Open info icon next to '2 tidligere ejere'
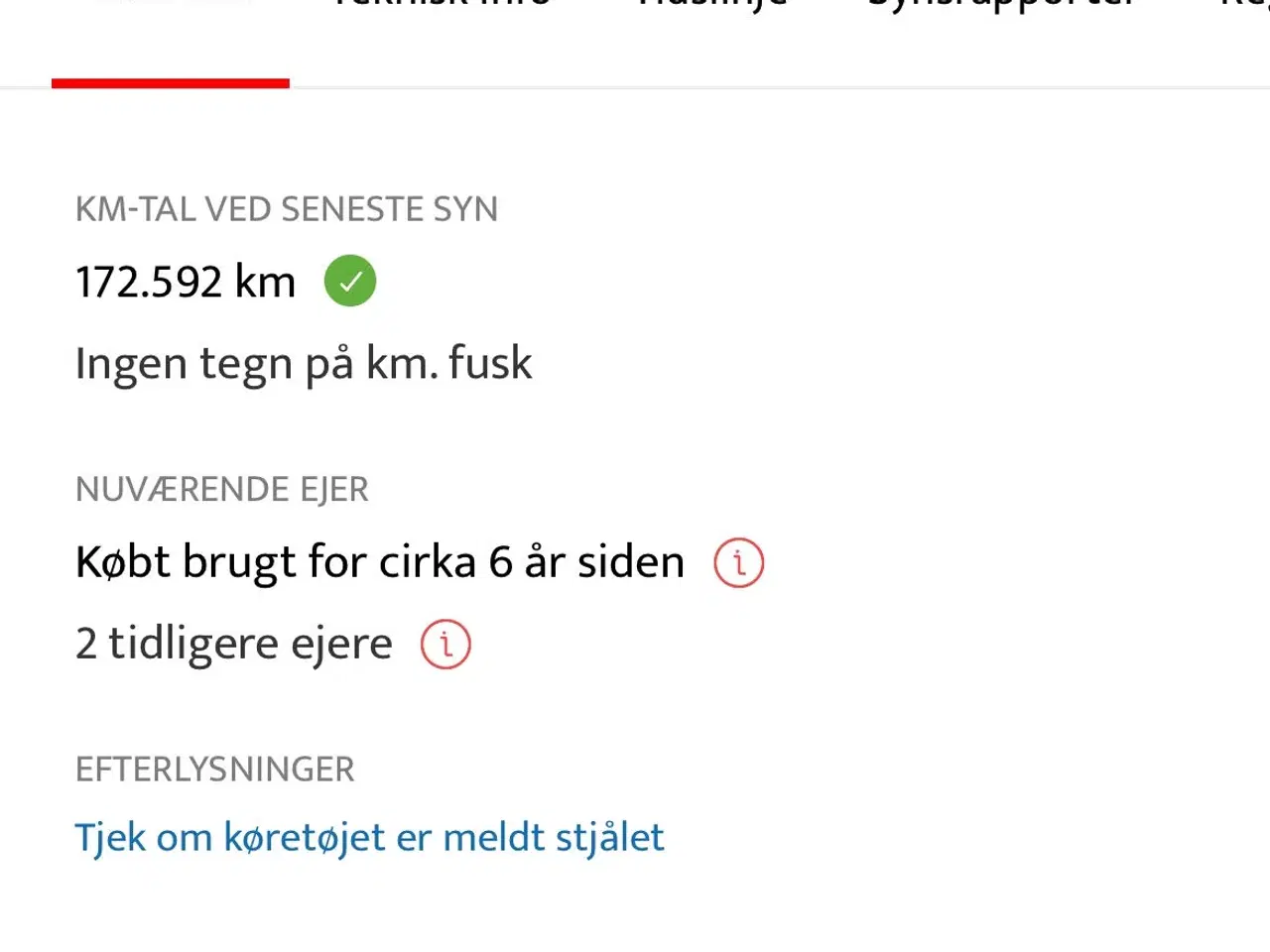Viewport: 1270px width, 952px height. click(x=445, y=645)
